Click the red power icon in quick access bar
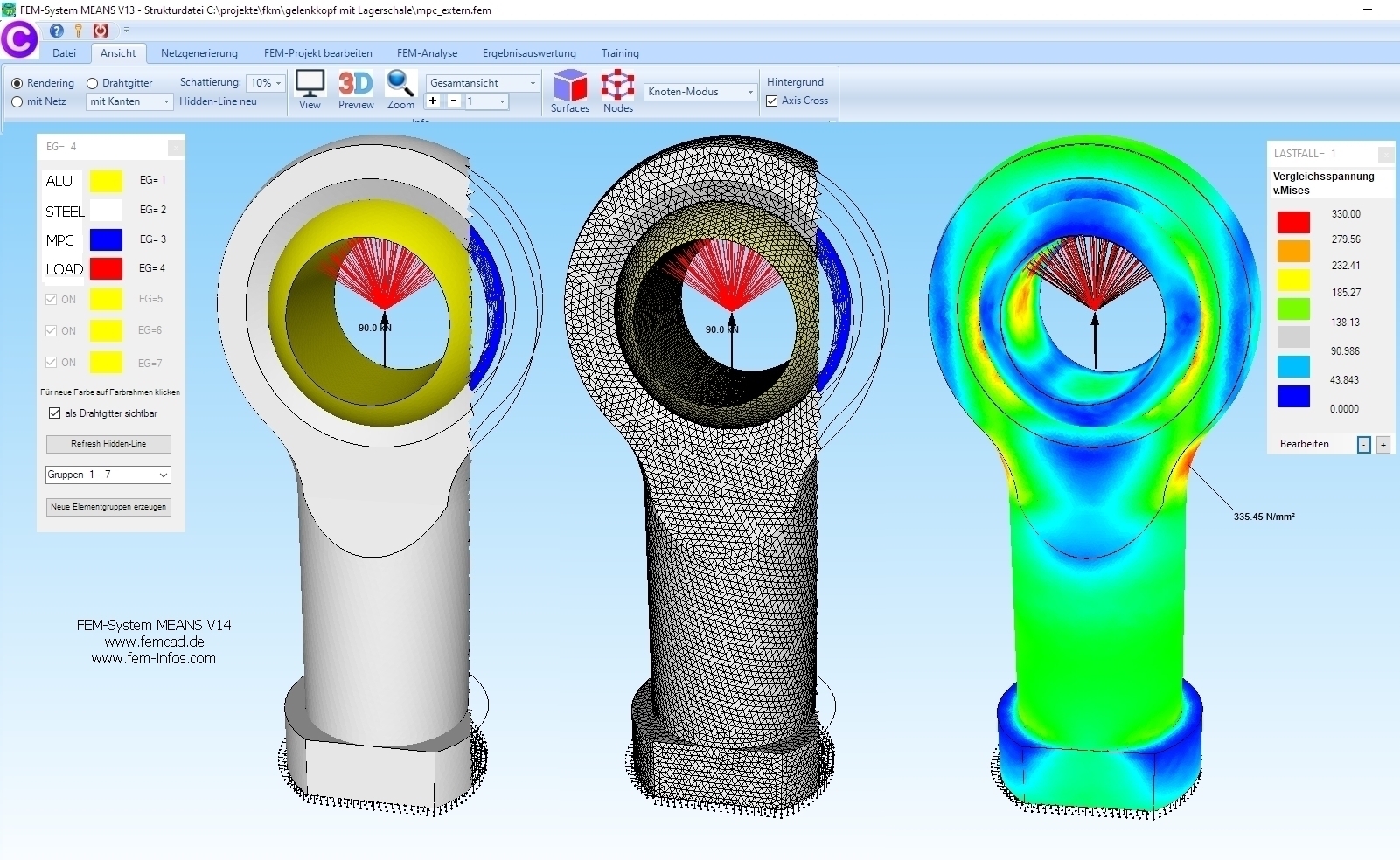The width and height of the screenshot is (1400, 860). 101,31
